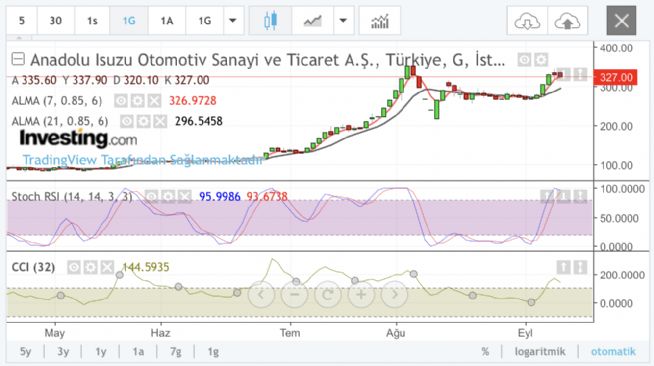Screen dimensions: 654x366
Task: Switch to the line chart style icon
Action: 312,20
